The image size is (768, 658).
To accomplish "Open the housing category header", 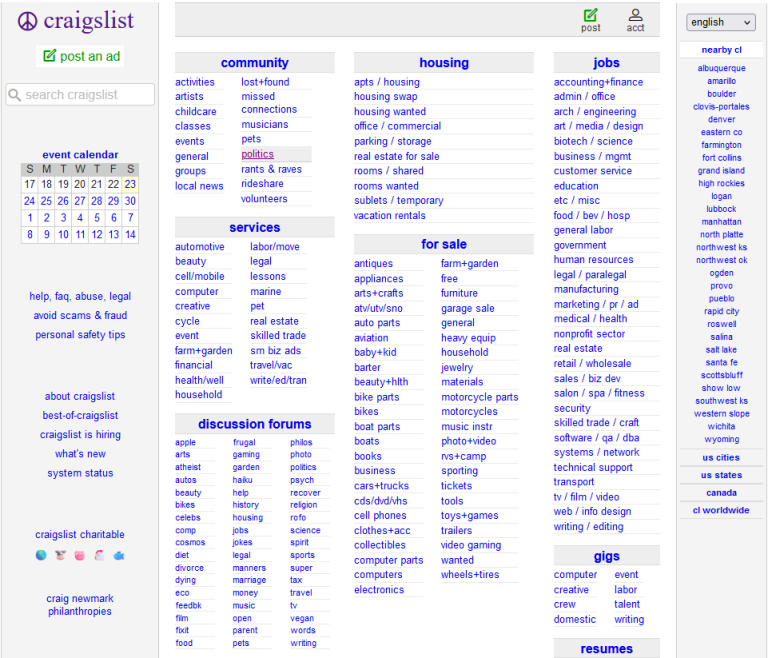I will [444, 63].
